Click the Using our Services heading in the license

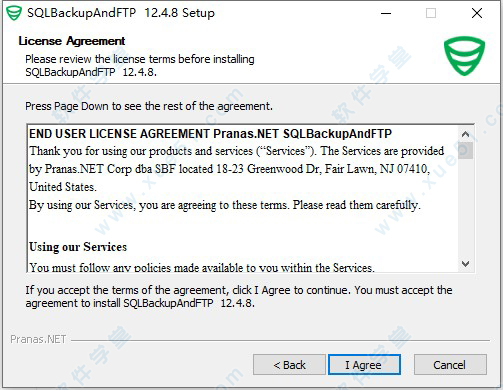(x=78, y=247)
